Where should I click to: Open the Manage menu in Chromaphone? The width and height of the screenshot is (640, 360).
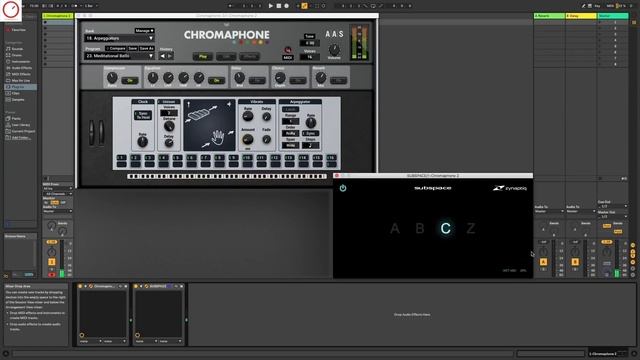[x=144, y=31]
